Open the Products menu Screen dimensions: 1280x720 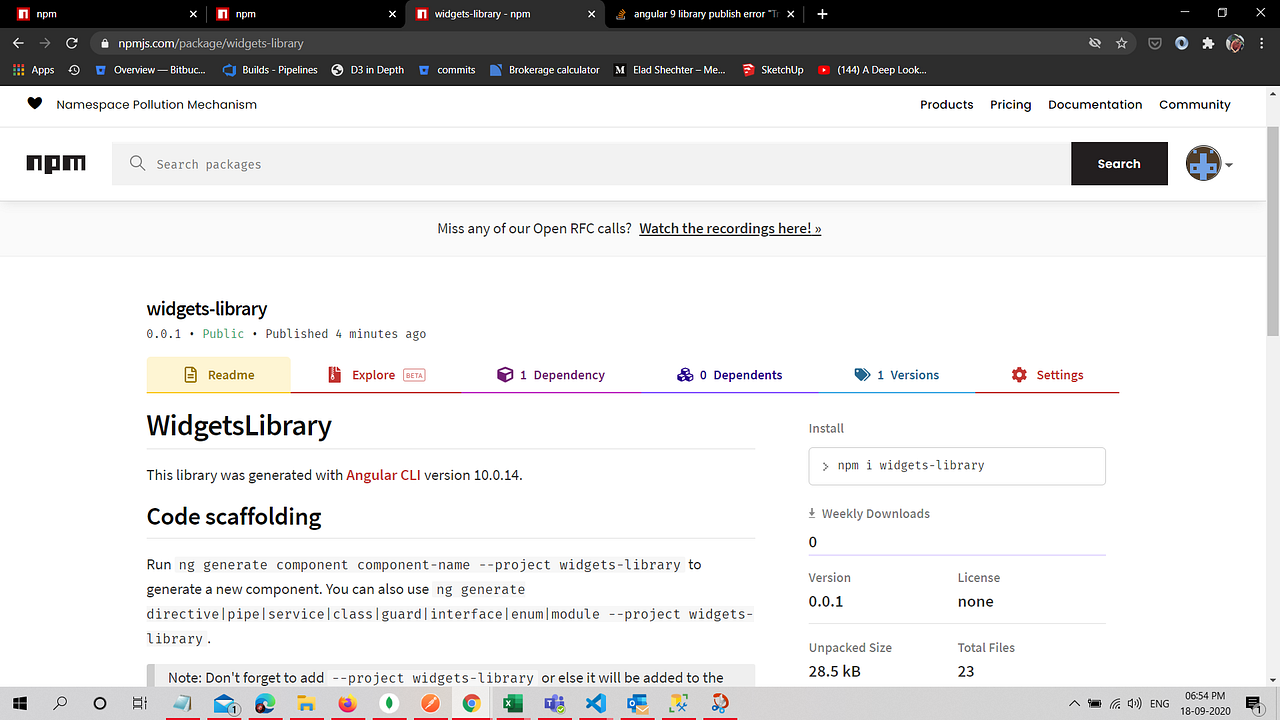(946, 104)
